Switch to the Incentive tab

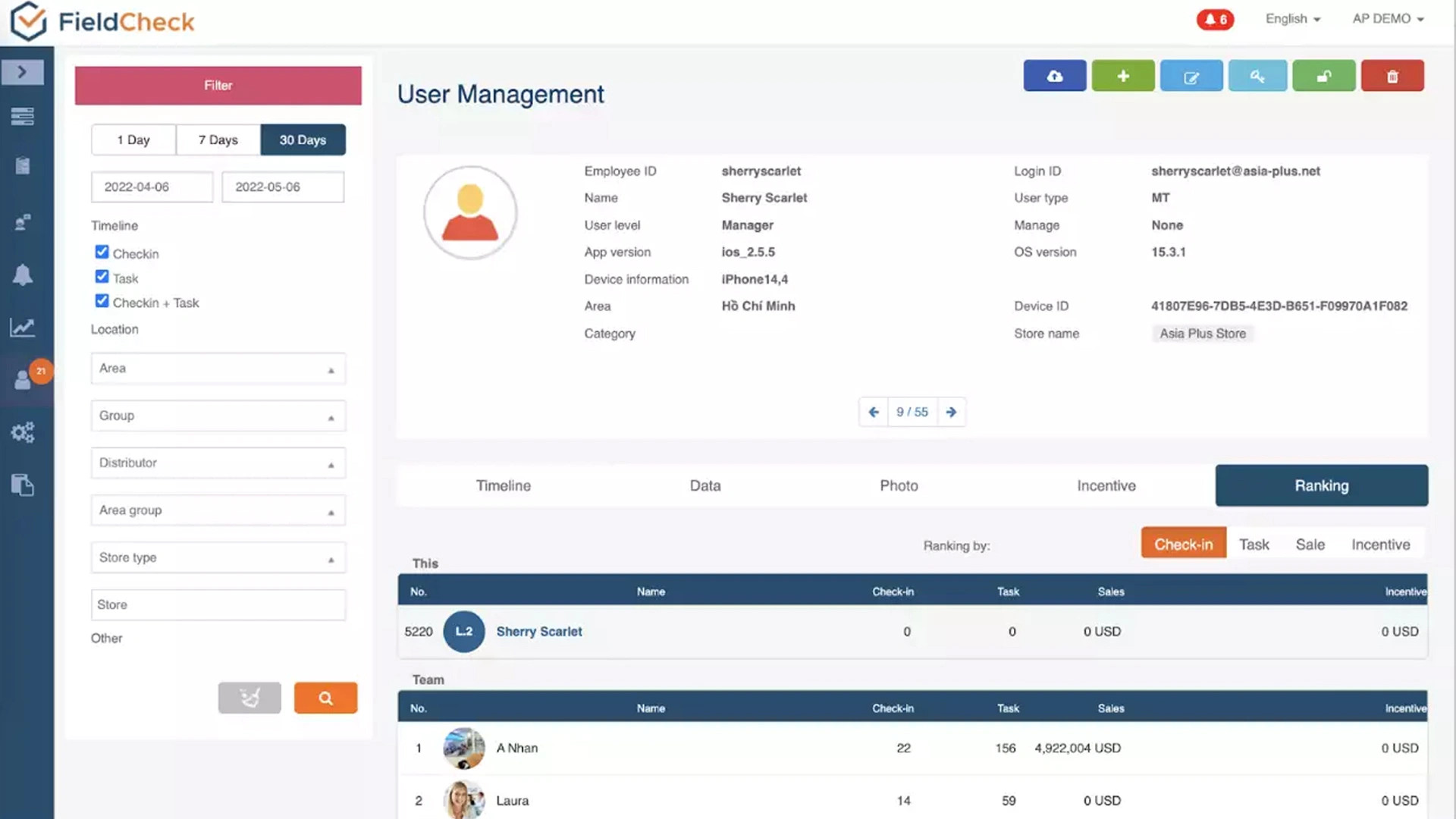coord(1106,485)
